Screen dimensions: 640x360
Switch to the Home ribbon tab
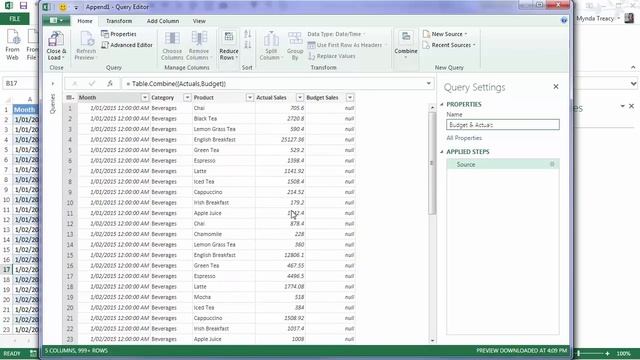[x=85, y=21]
